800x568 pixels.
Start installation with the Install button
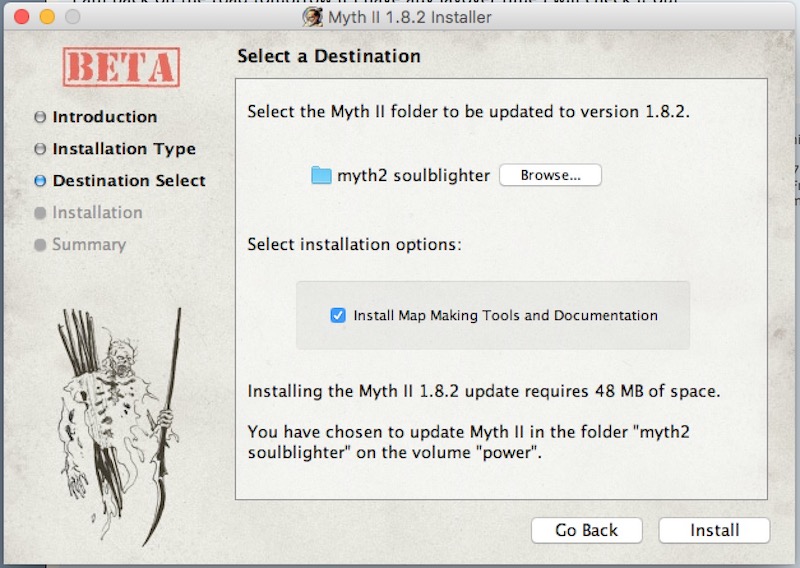pos(714,530)
